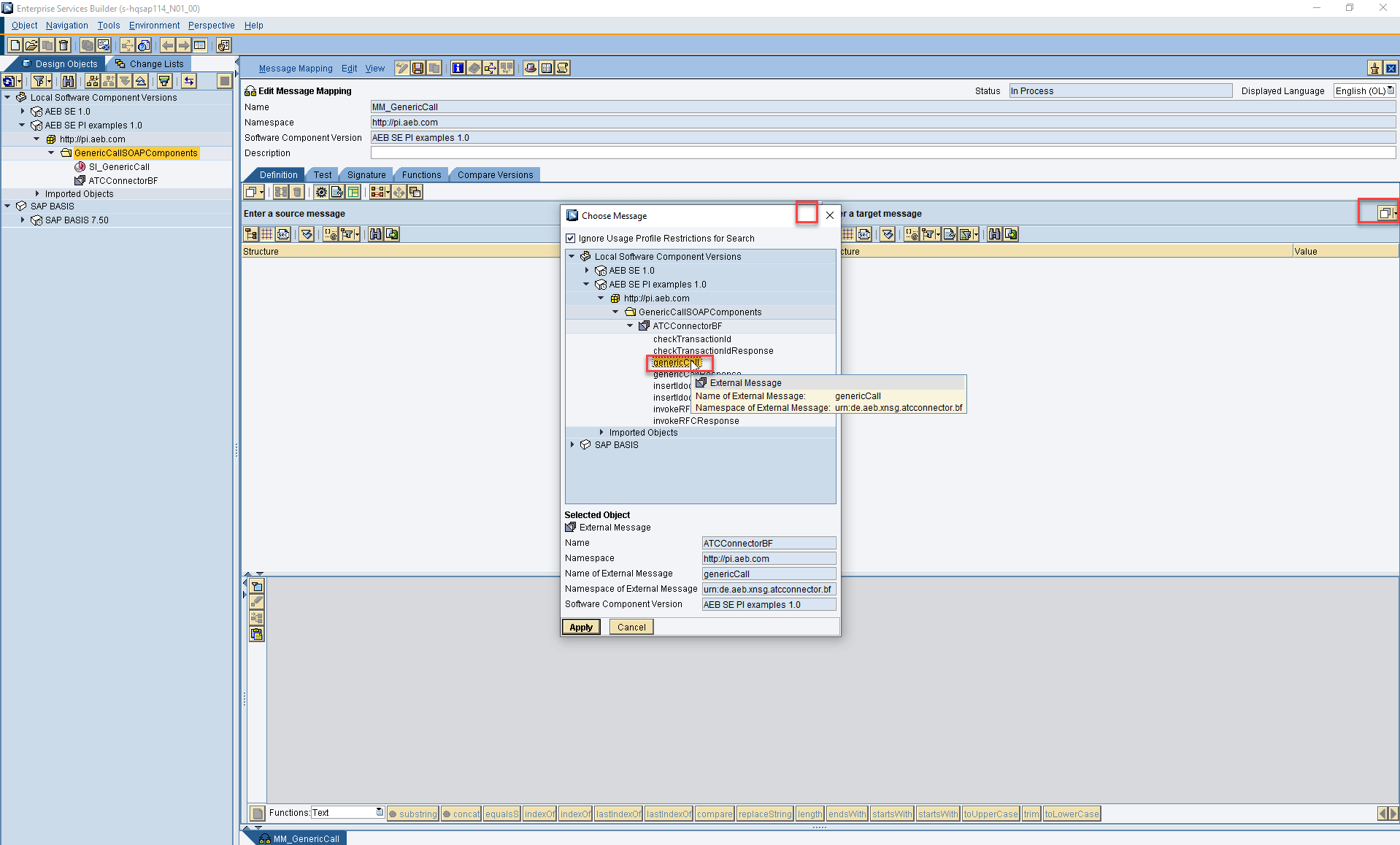Show text preview with the document icon
This screenshot has width=1400, height=845.
coord(337,192)
